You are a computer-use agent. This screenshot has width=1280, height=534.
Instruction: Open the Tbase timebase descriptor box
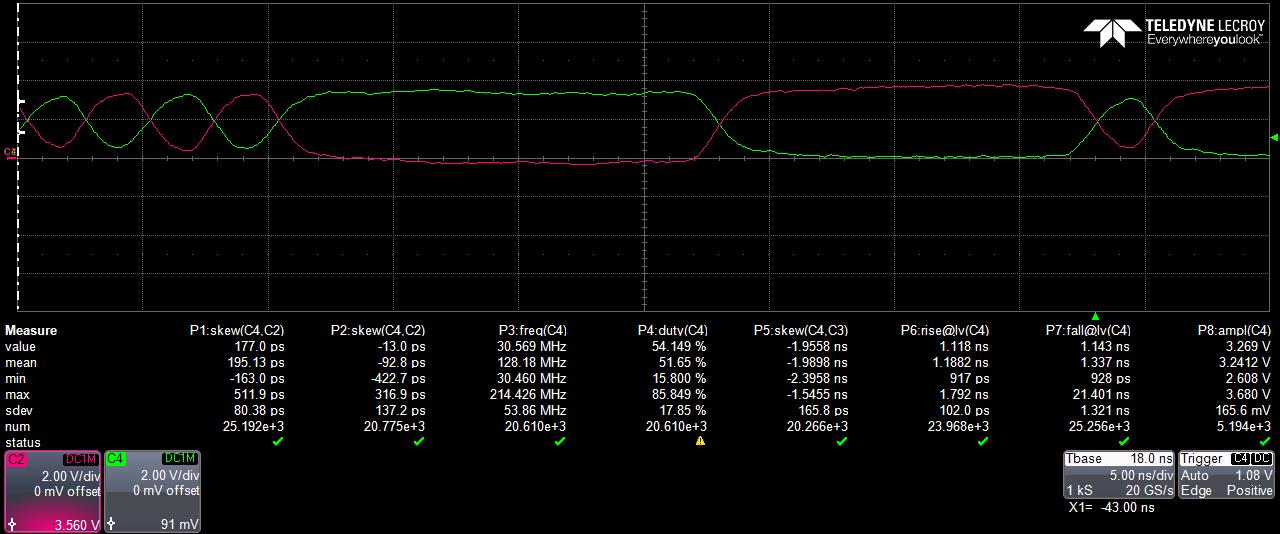coord(1118,474)
